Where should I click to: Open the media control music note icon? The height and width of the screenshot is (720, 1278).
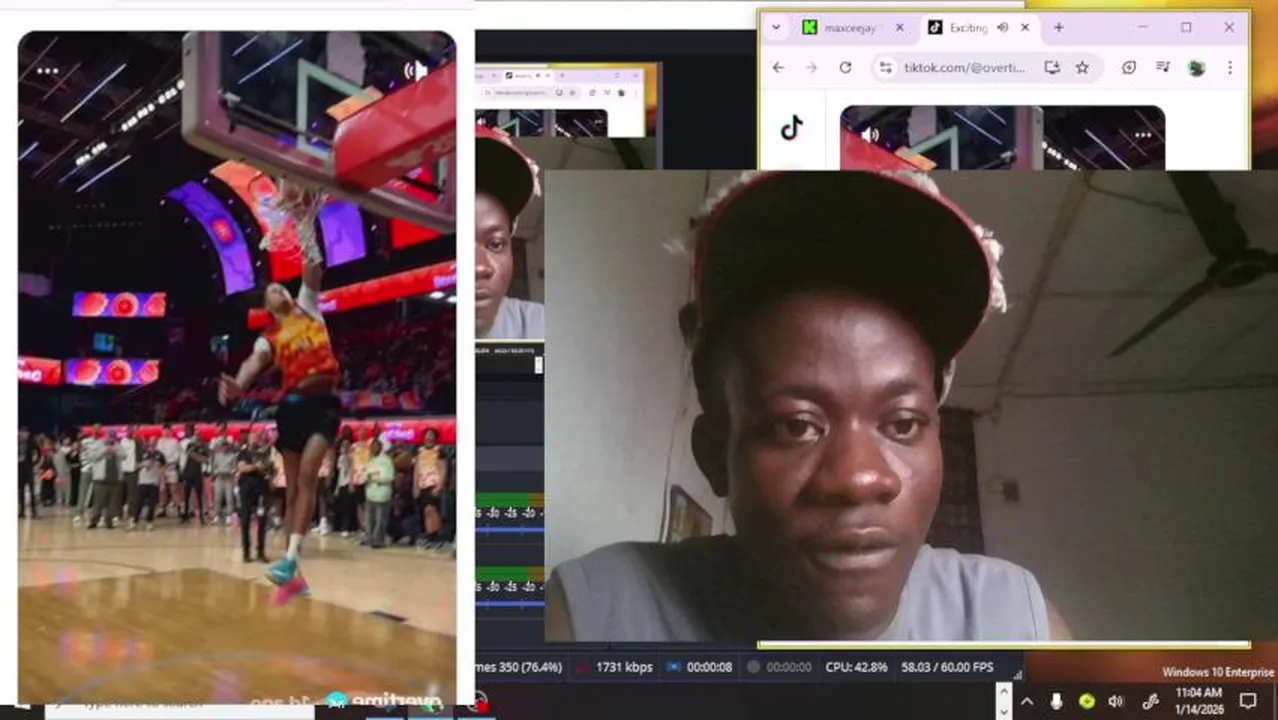point(1162,67)
